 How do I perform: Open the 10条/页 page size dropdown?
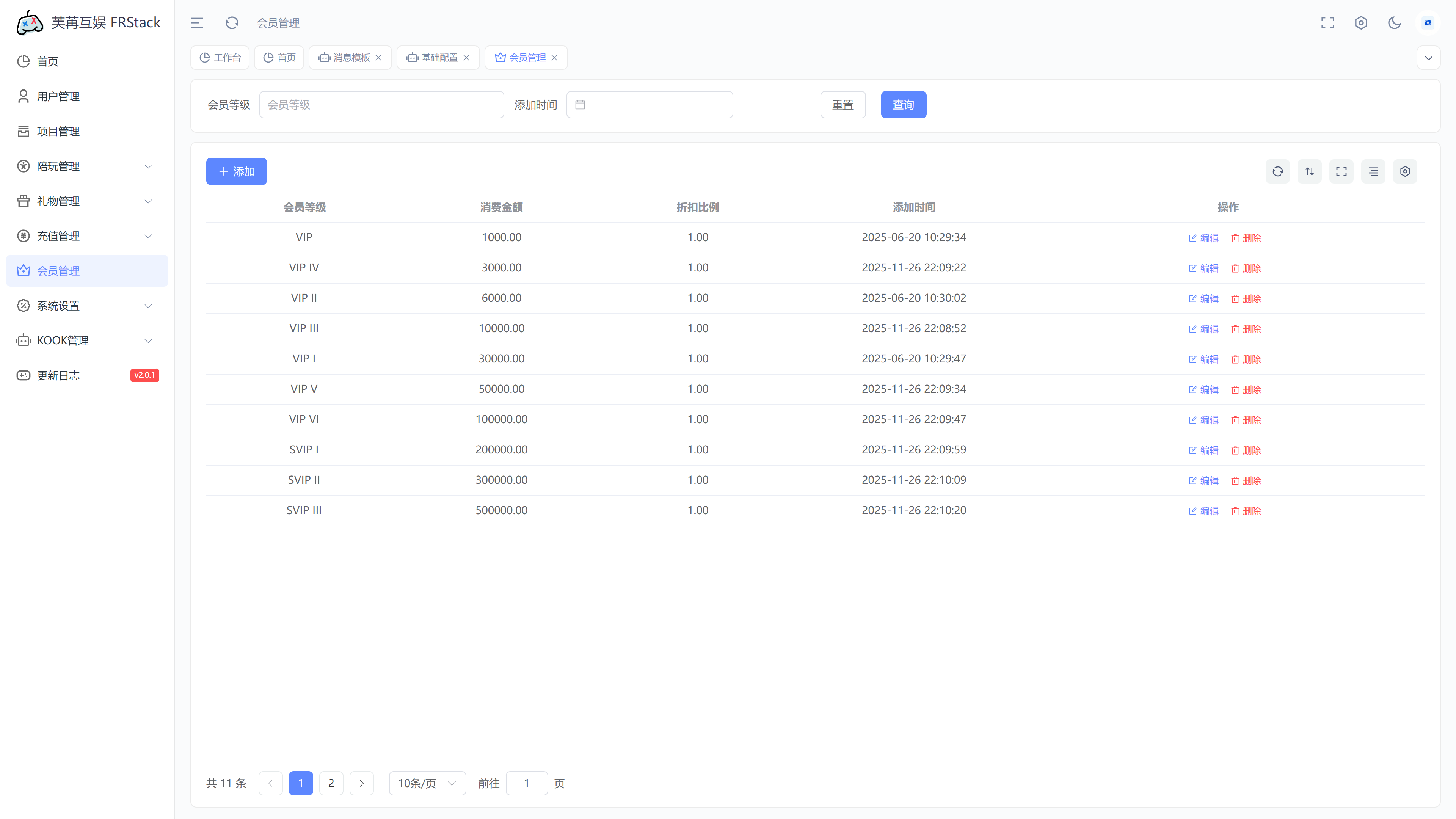427,783
